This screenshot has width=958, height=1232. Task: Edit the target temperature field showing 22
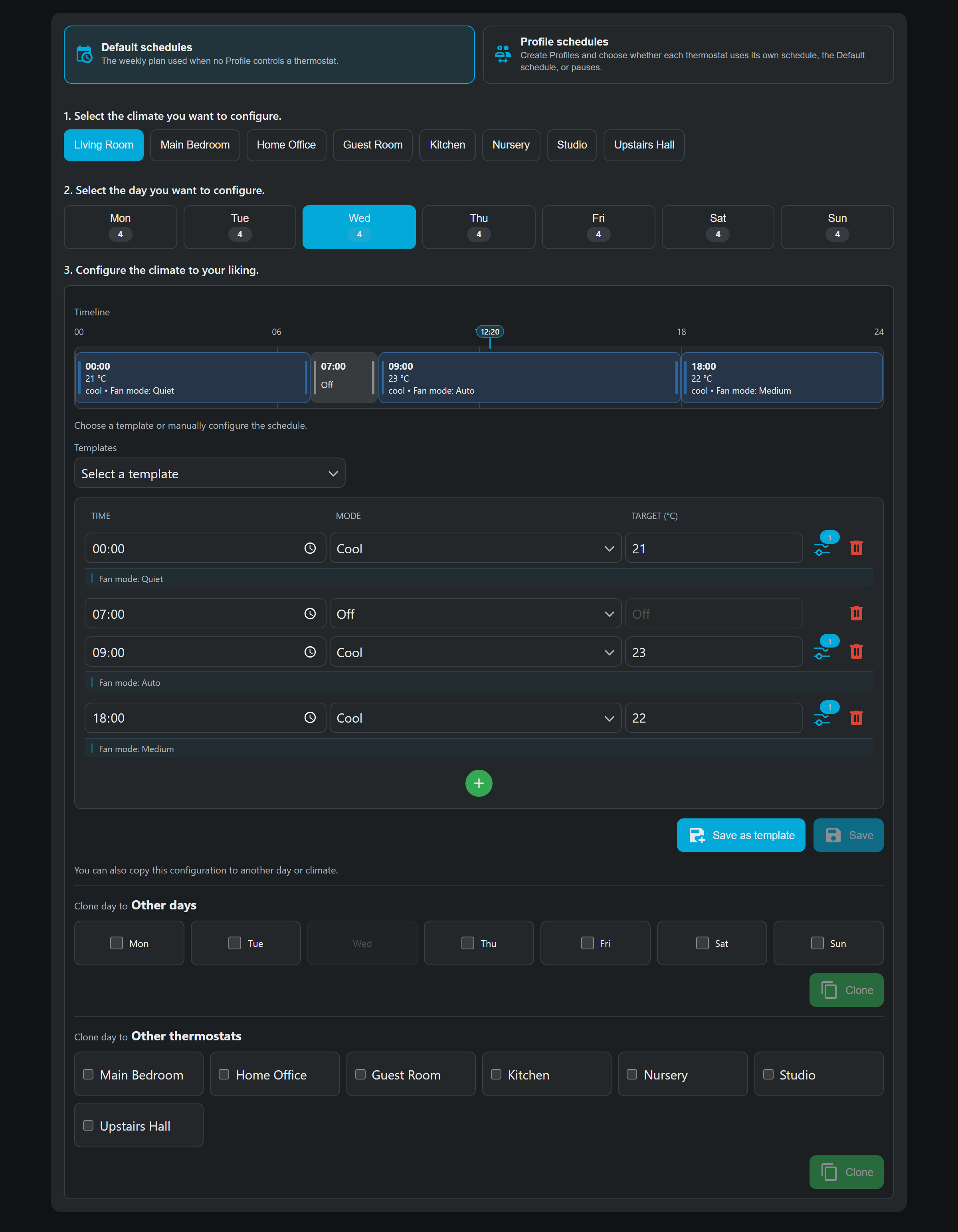(714, 718)
